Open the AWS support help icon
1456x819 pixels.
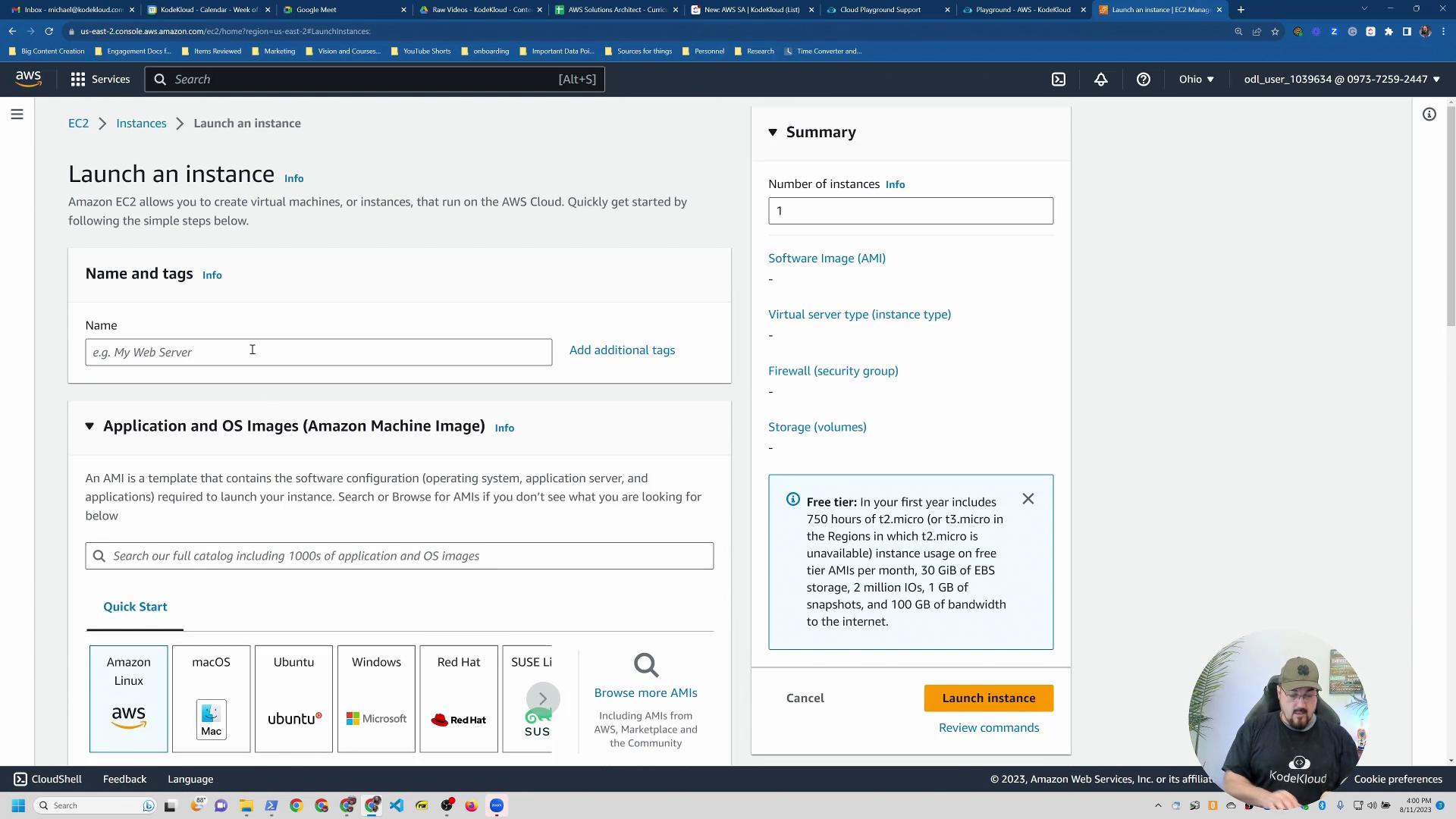tap(1144, 79)
